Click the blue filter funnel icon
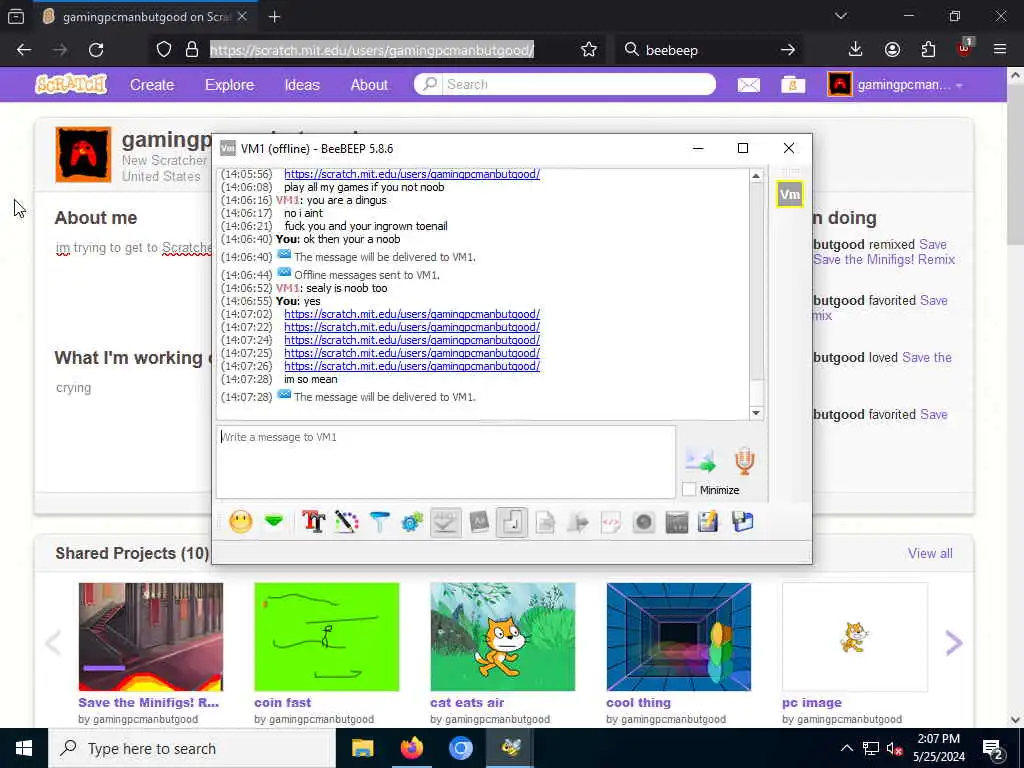 click(x=379, y=522)
